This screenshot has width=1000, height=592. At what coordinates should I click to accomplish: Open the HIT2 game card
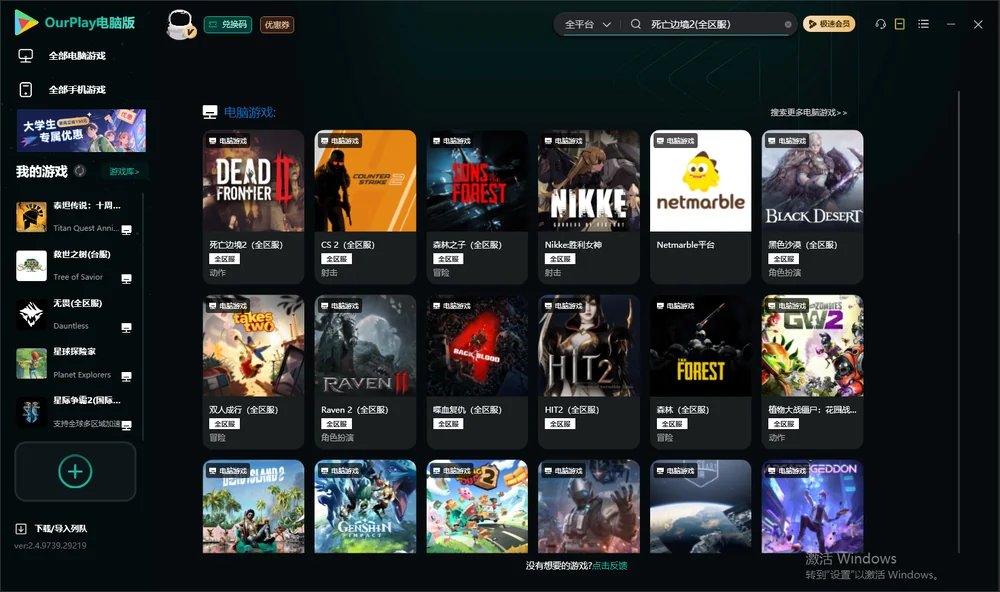589,371
